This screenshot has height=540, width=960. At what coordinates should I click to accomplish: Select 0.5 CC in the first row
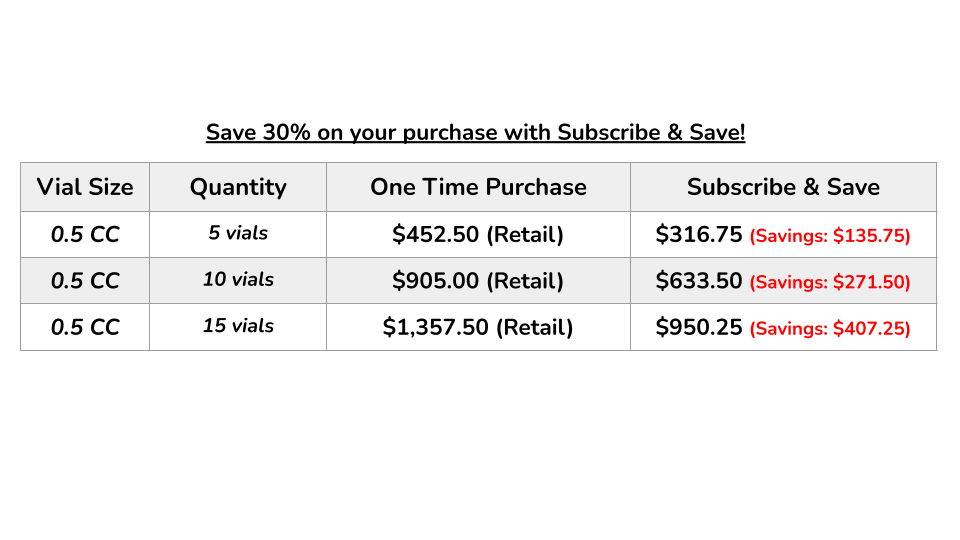coord(85,234)
